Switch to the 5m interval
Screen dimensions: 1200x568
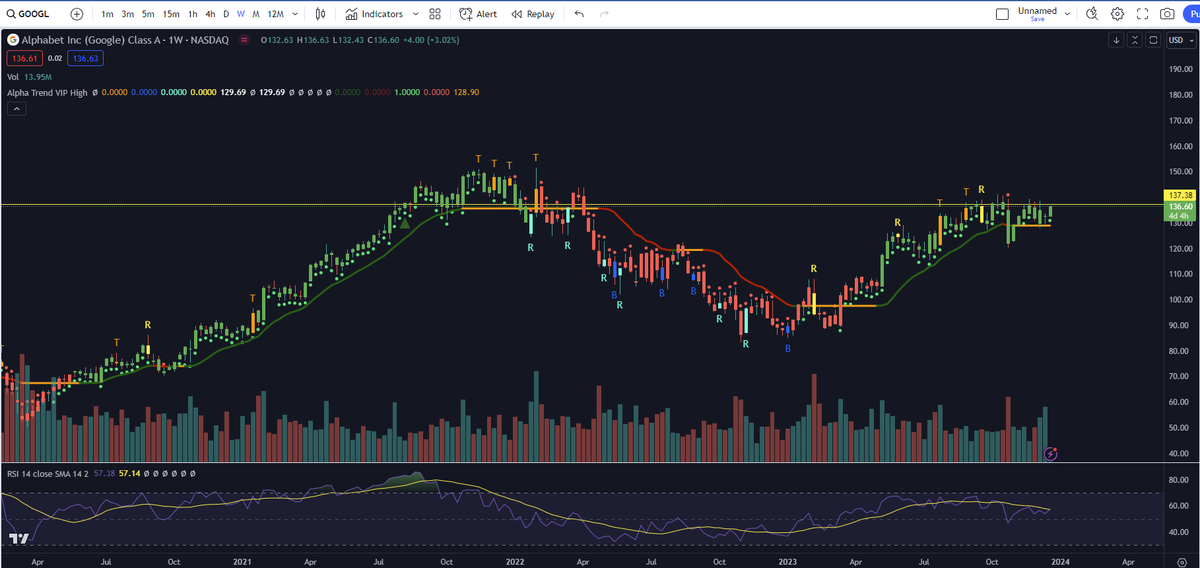148,14
